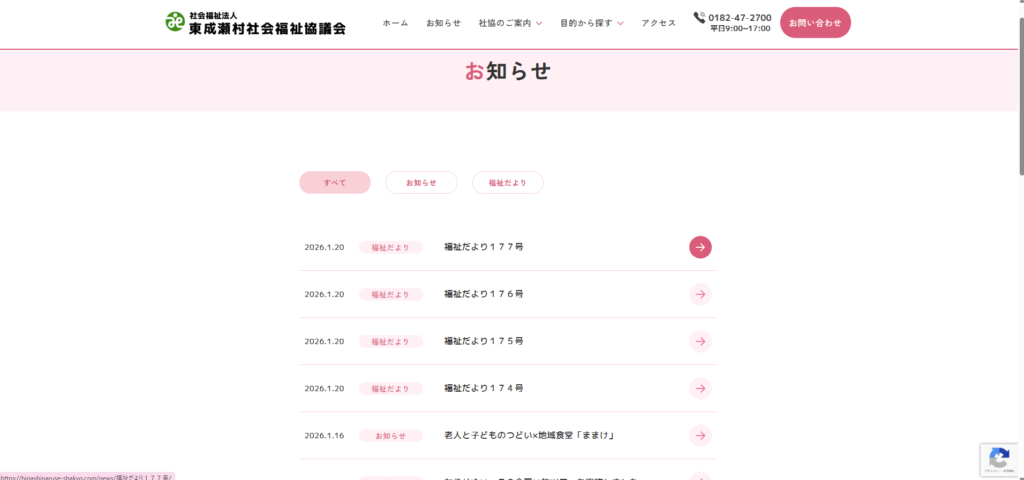Image resolution: width=1024 pixels, height=480 pixels.
Task: Expand the 社協のご案内 dropdown menu
Action: pyautogui.click(x=510, y=23)
